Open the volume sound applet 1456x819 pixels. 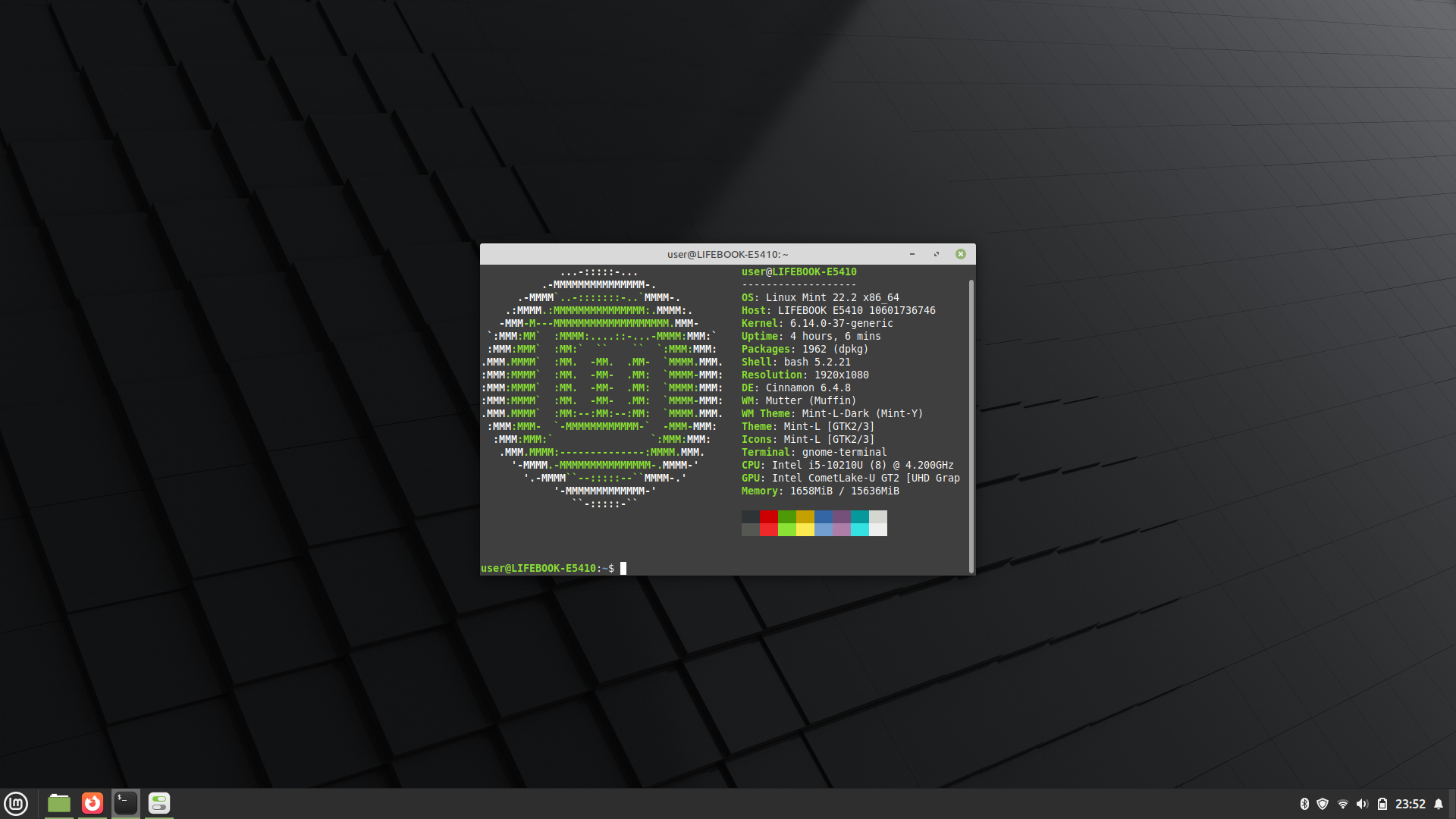point(1362,804)
